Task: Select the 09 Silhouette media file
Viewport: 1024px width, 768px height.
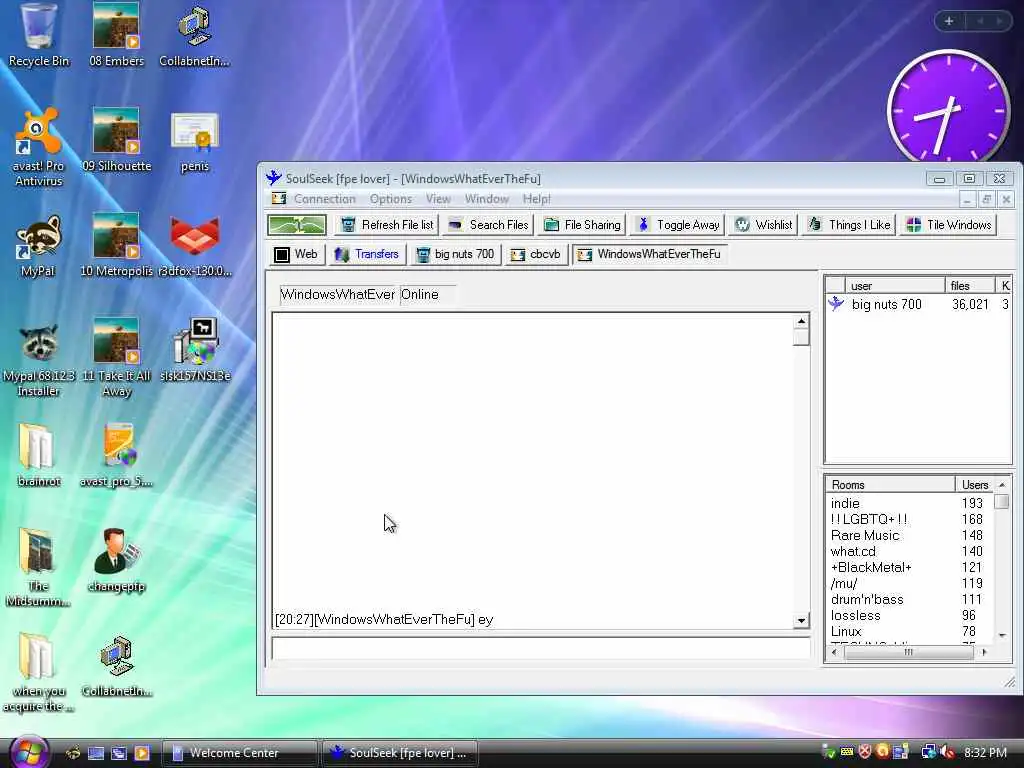Action: point(116,139)
